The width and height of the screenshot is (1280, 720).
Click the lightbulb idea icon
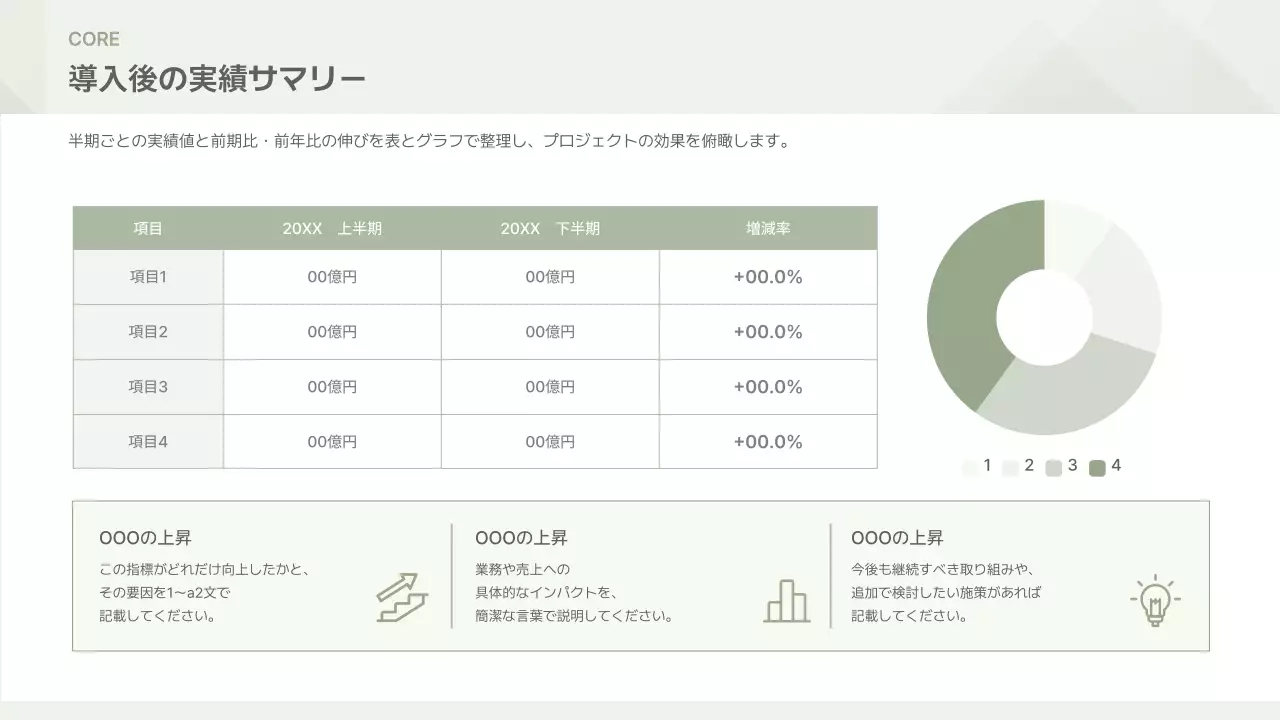pos(1155,600)
